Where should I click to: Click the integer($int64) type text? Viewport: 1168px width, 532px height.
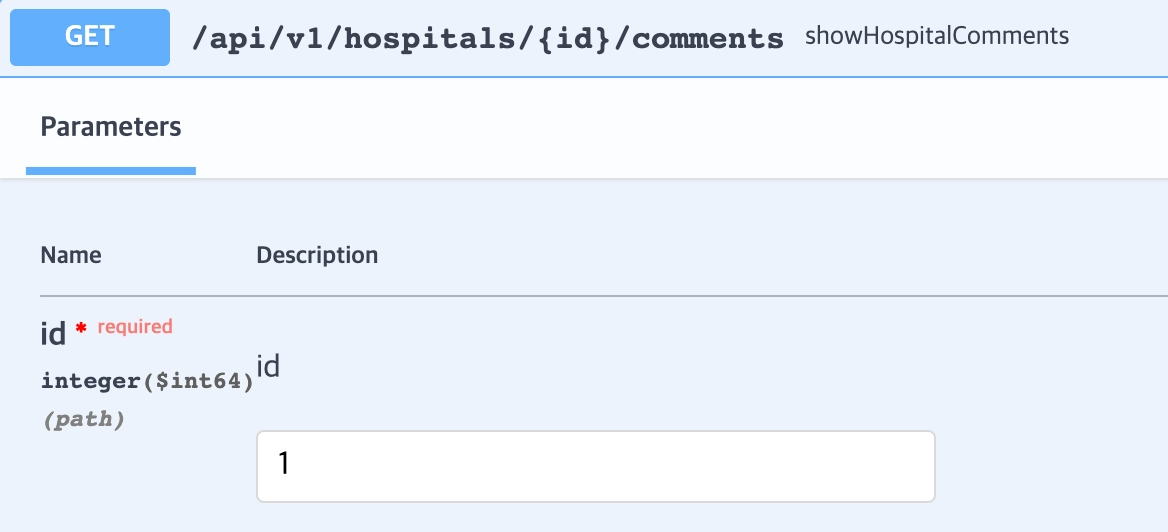point(147,381)
